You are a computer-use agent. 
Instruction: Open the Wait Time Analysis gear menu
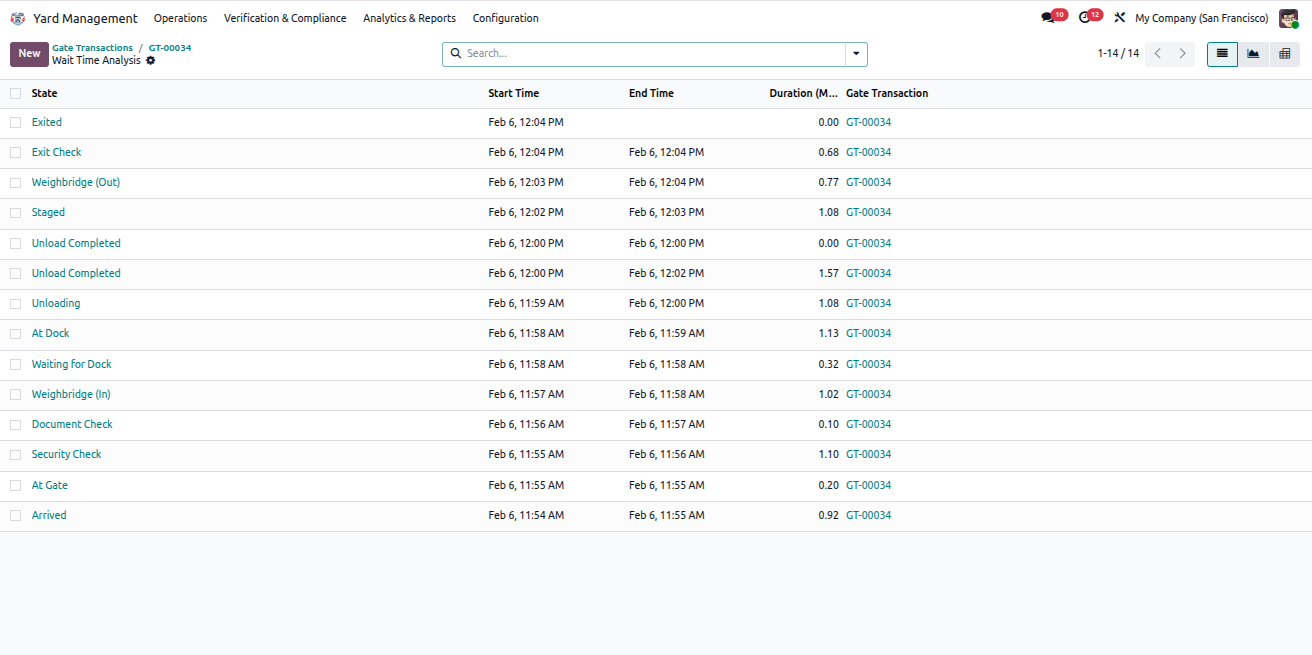tap(151, 61)
